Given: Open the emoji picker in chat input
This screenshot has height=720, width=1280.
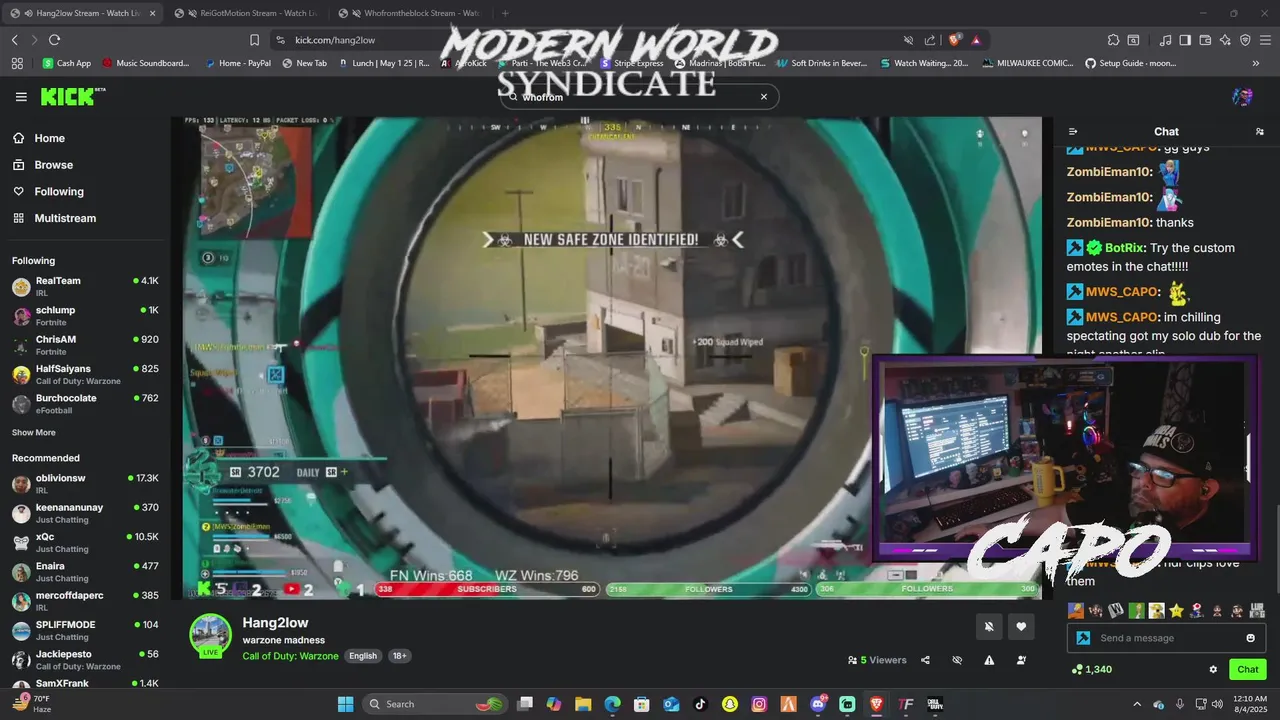Looking at the screenshot, I should [1251, 638].
